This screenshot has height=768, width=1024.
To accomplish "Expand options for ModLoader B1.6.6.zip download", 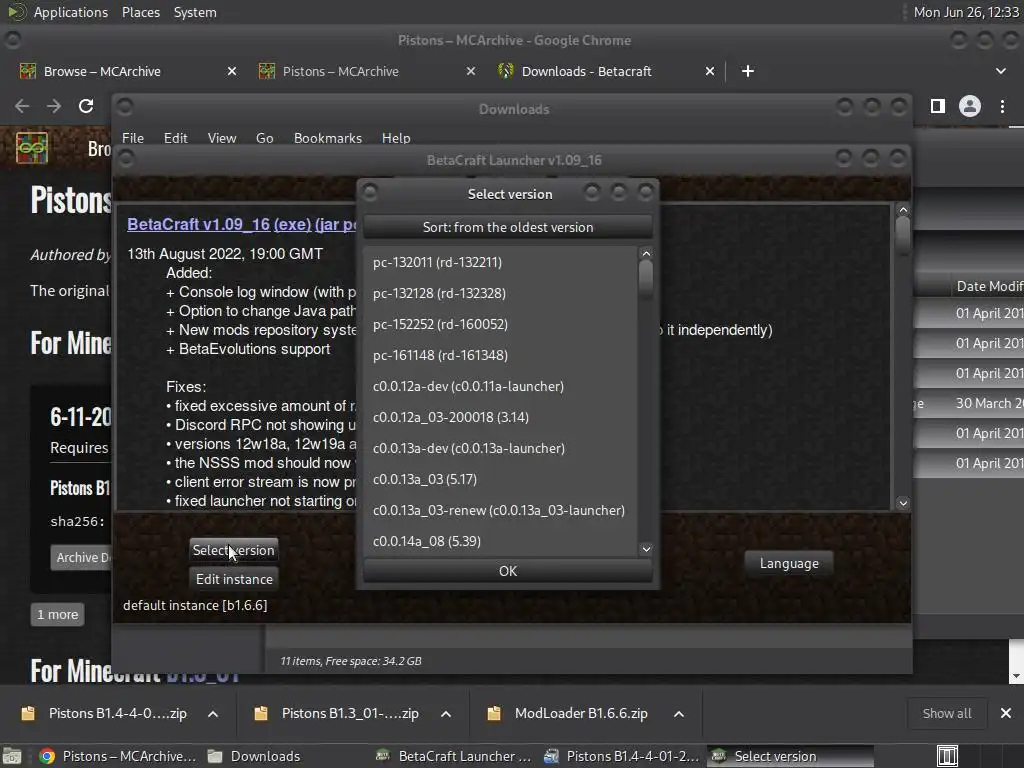I will [x=679, y=714].
